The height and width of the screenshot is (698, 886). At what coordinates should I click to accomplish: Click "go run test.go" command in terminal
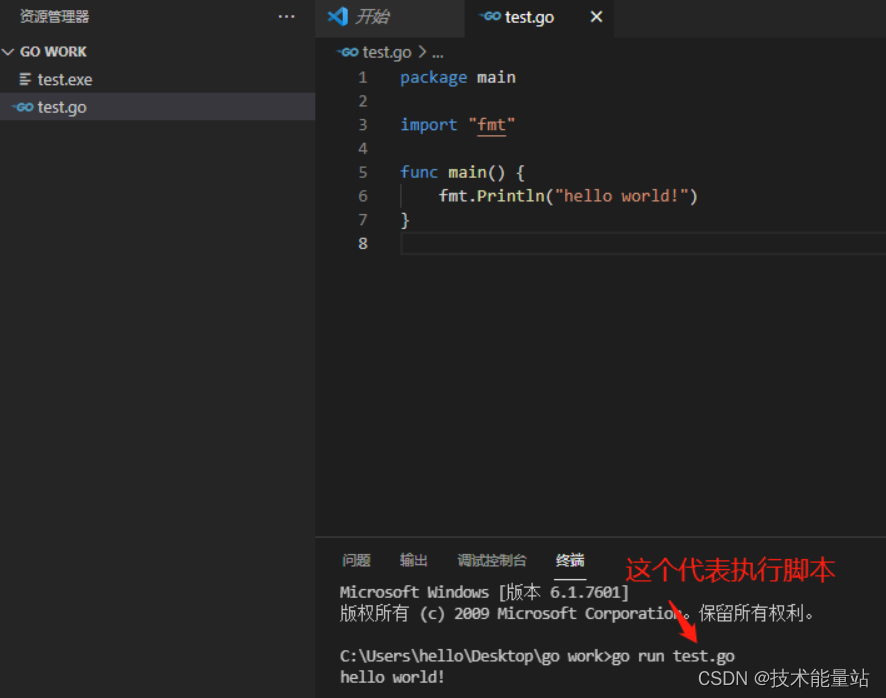[673, 656]
